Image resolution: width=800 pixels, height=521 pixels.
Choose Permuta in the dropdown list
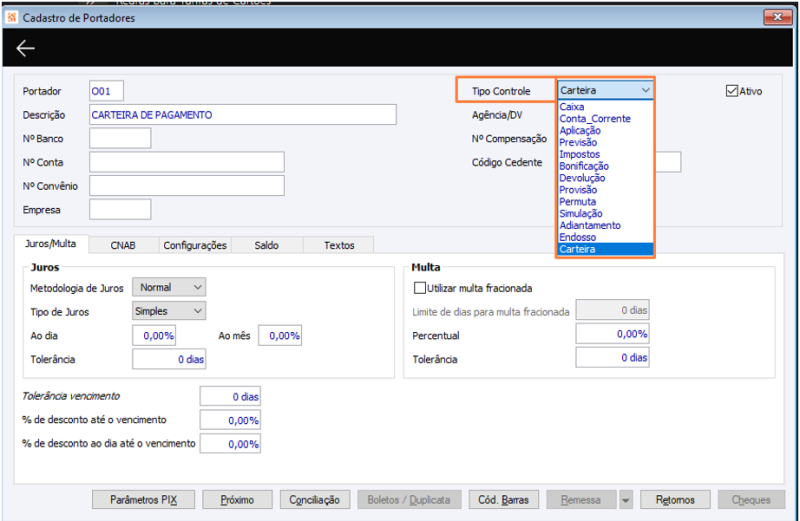[x=605, y=202]
